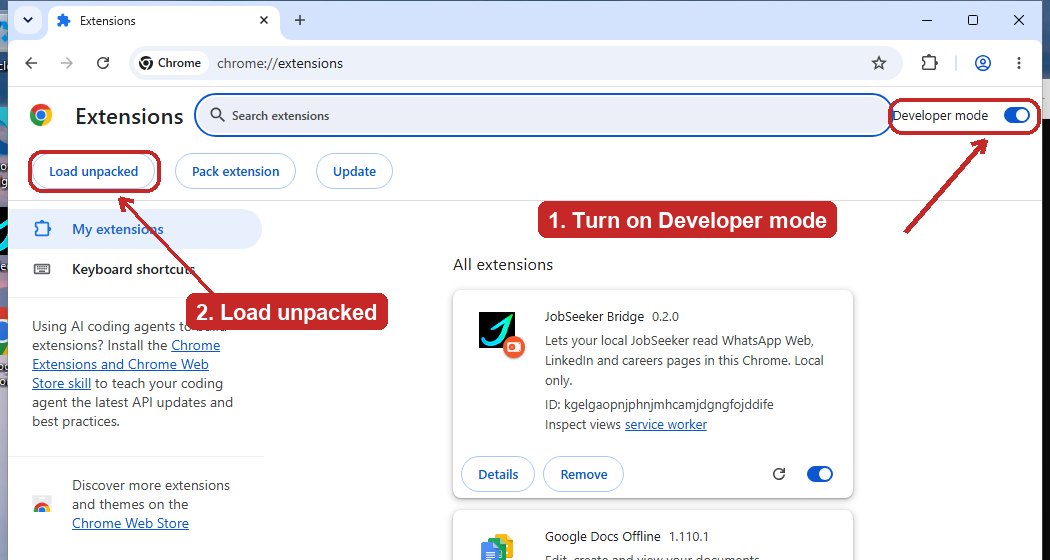Open the service worker inspect link
The height and width of the screenshot is (560, 1050).
[666, 425]
